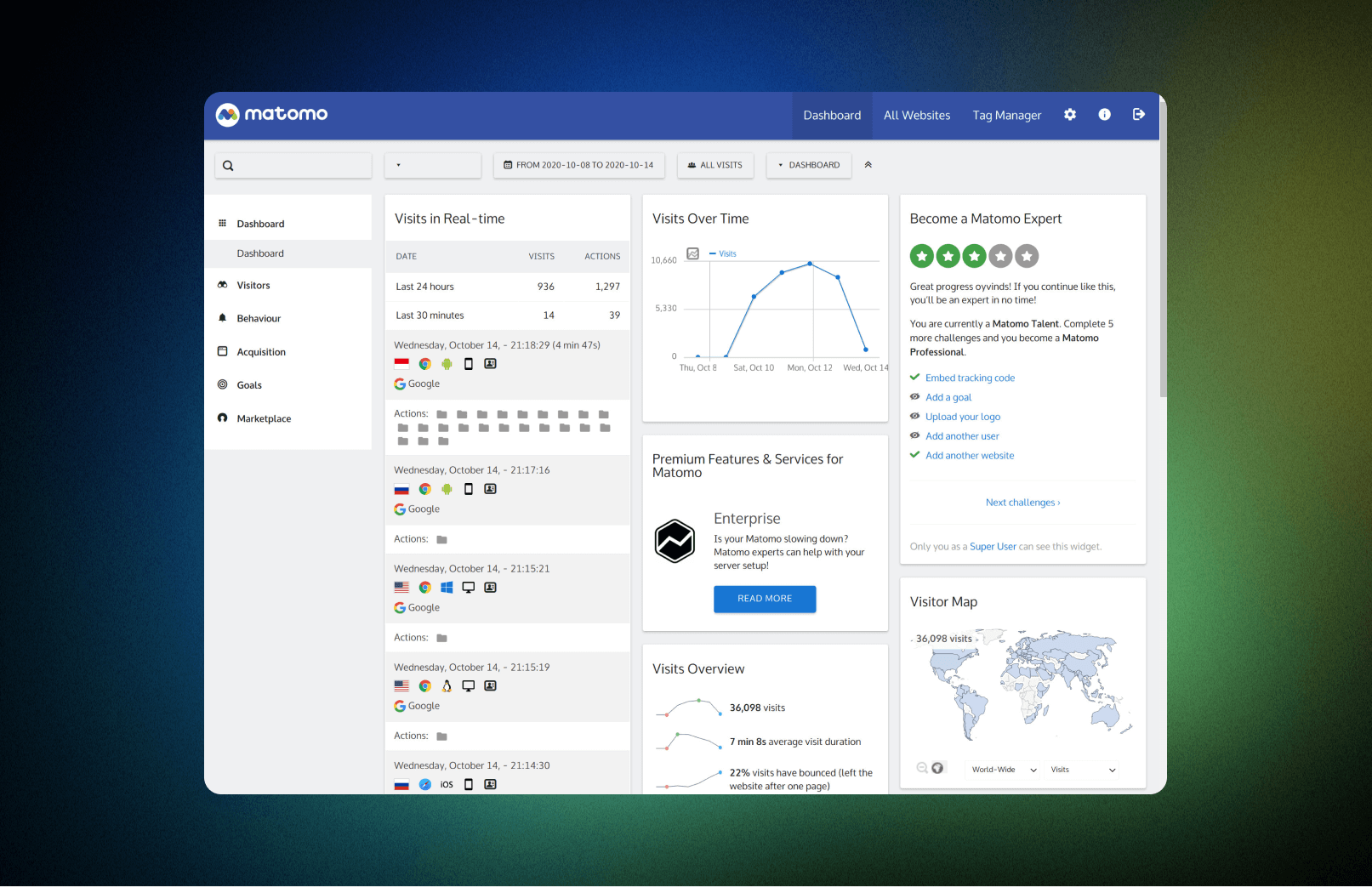Collapse the top controls with double chevron

tap(868, 165)
